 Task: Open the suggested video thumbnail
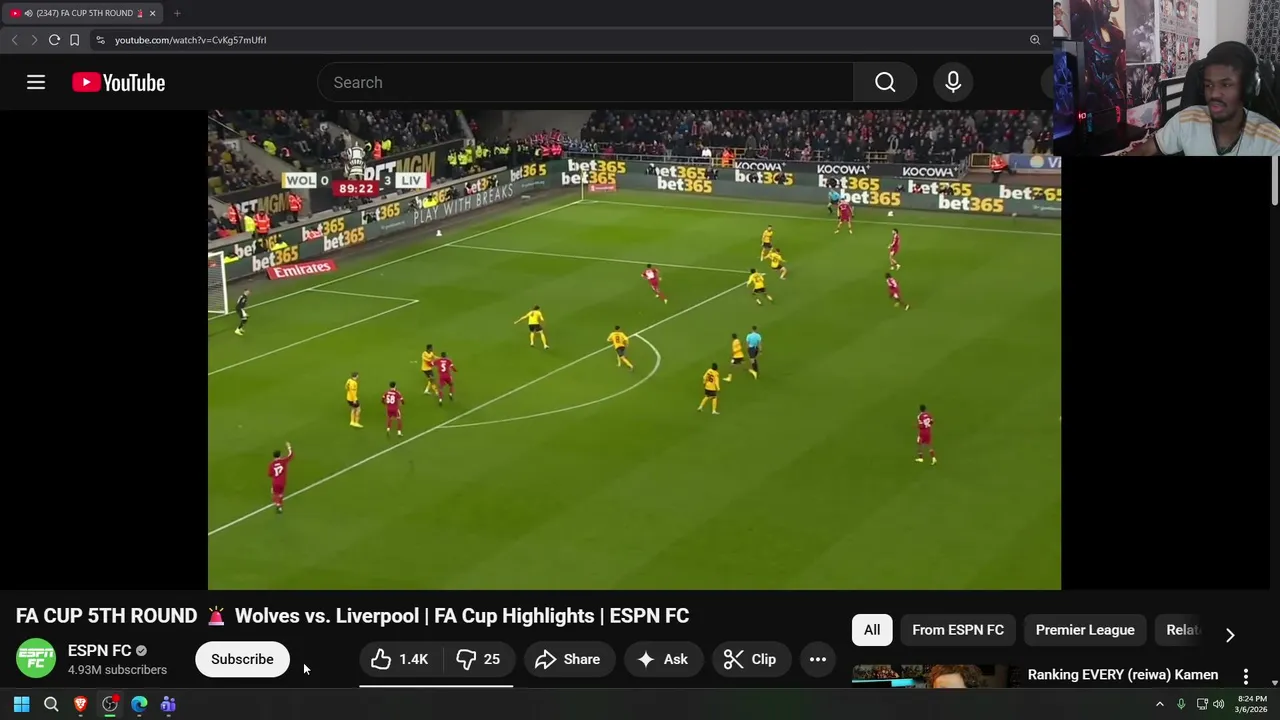pyautogui.click(x=935, y=677)
